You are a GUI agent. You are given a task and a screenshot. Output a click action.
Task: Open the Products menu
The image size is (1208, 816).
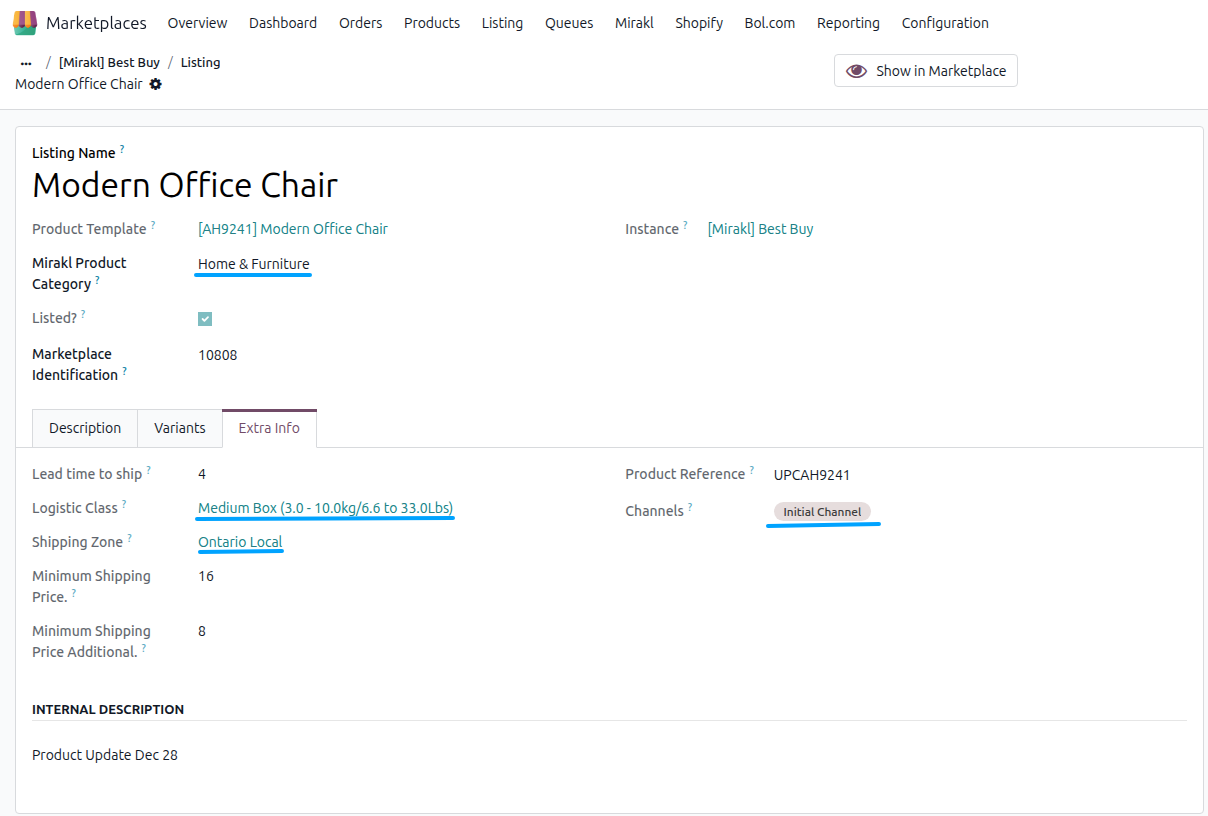click(x=432, y=22)
